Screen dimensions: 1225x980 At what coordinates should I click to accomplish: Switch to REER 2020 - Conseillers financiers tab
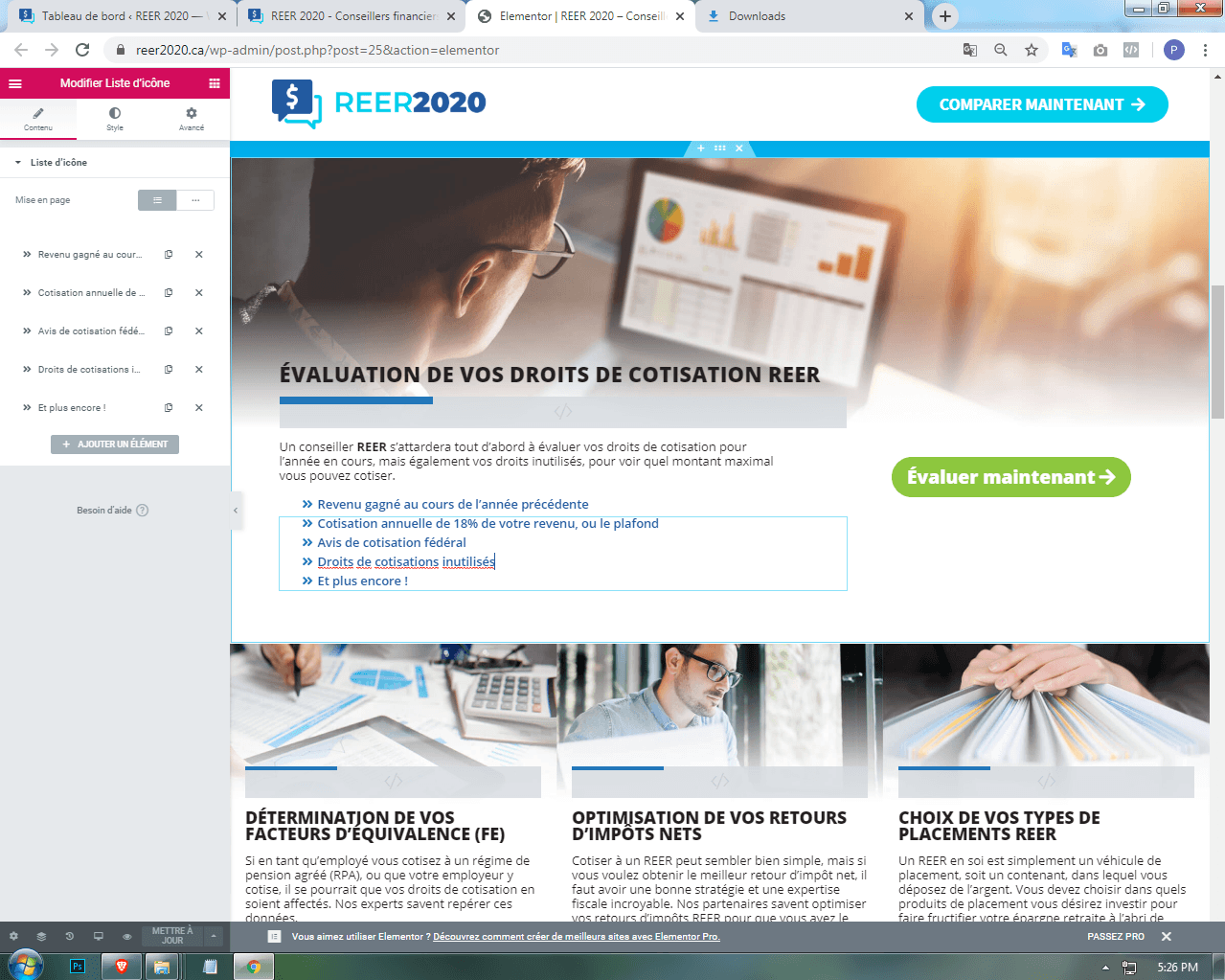click(353, 16)
